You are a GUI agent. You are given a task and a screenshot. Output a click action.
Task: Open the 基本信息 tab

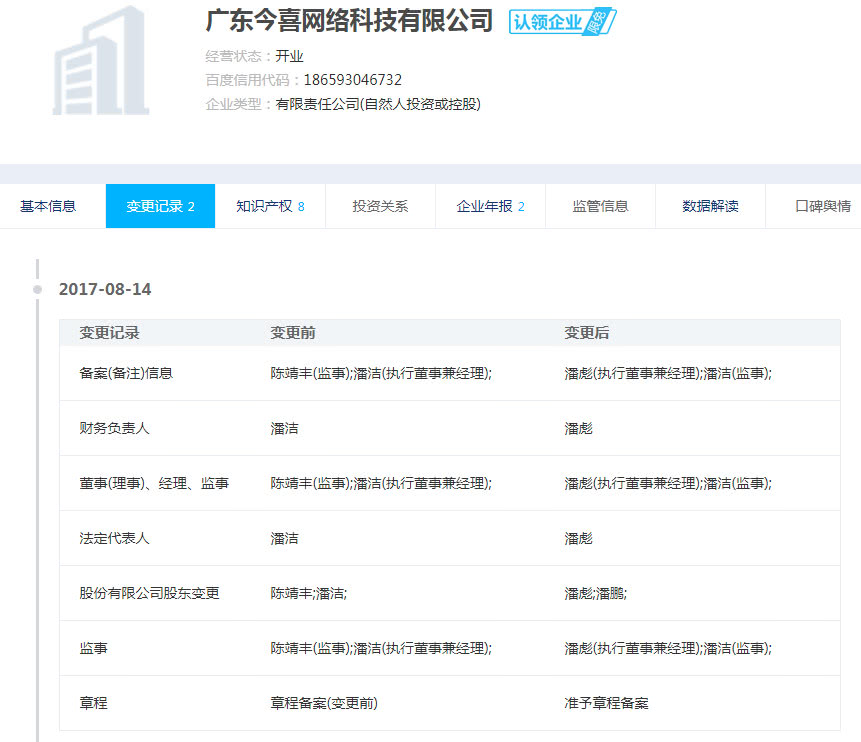pyautogui.click(x=48, y=206)
